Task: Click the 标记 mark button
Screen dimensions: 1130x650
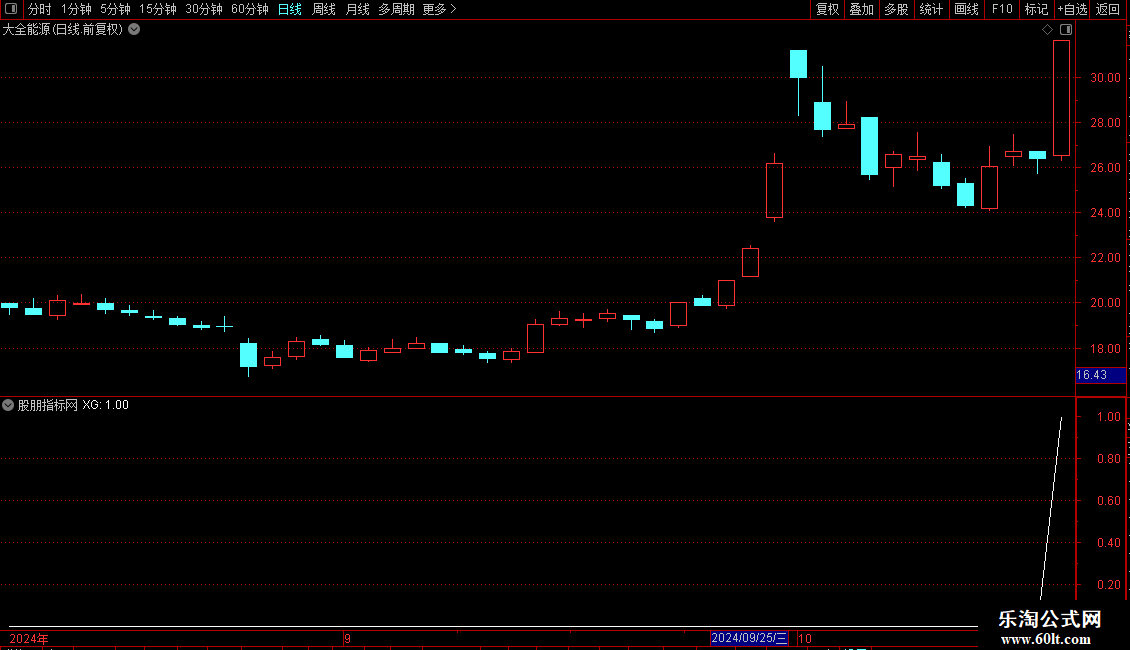Action: coord(1036,9)
